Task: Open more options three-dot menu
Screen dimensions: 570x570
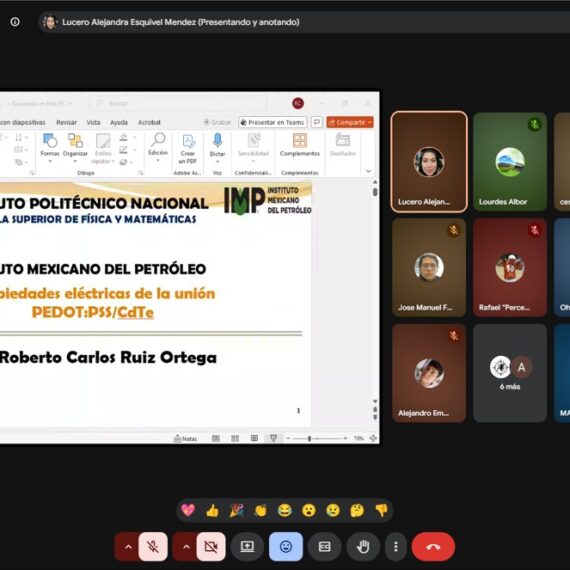Action: 396,546
